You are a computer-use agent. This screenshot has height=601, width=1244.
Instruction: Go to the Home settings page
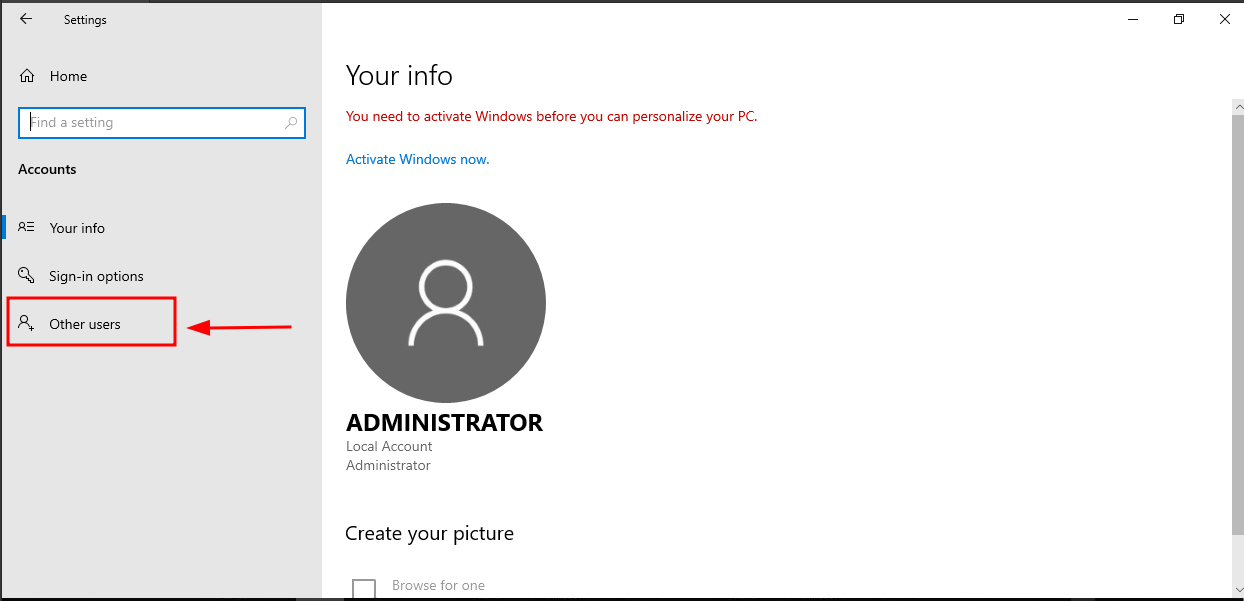[68, 76]
